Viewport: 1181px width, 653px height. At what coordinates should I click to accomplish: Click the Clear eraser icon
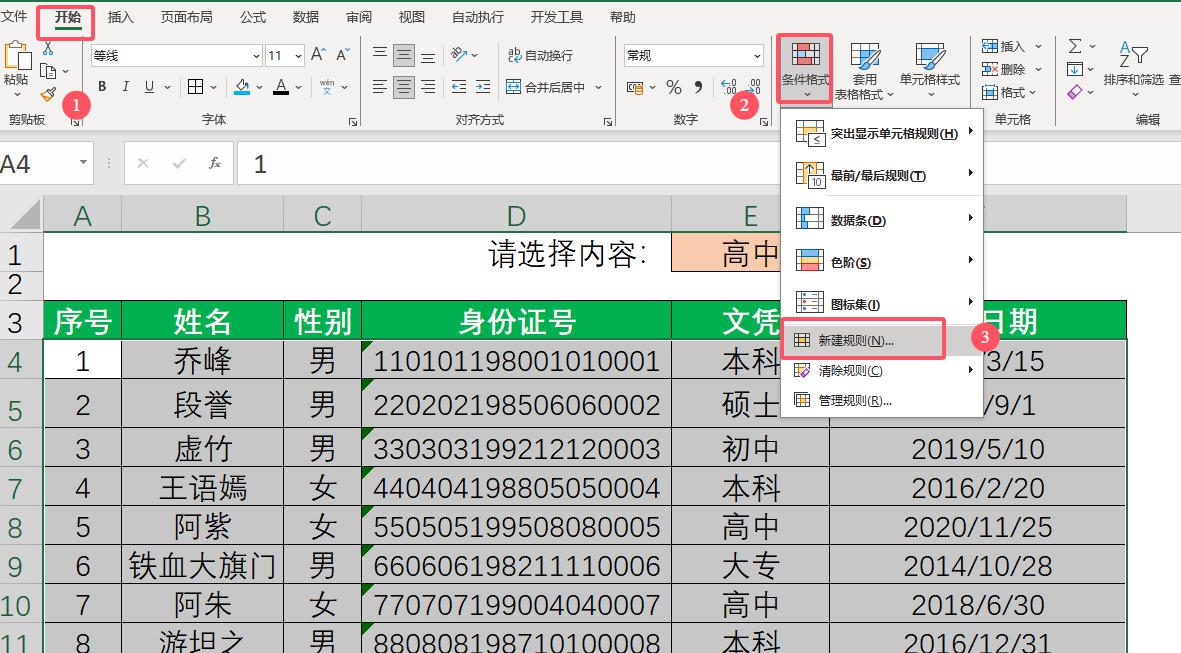pos(1075,92)
